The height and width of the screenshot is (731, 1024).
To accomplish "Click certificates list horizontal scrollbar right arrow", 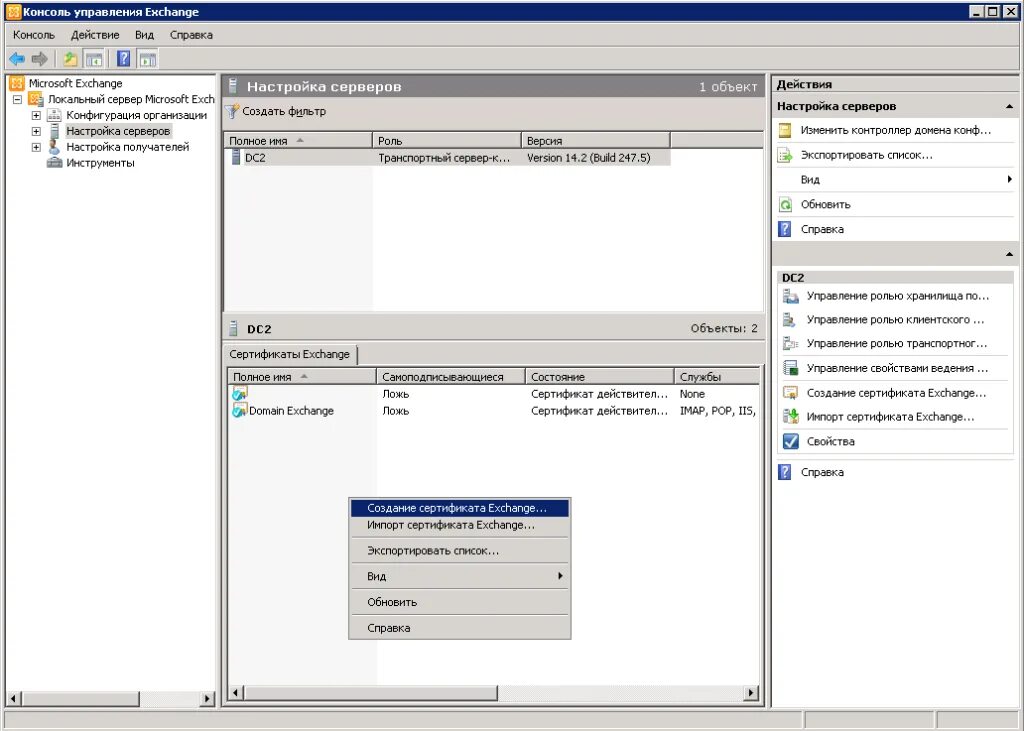I will point(751,692).
